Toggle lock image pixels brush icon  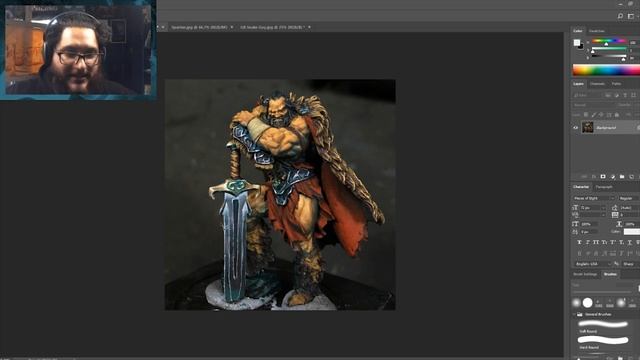593,115
